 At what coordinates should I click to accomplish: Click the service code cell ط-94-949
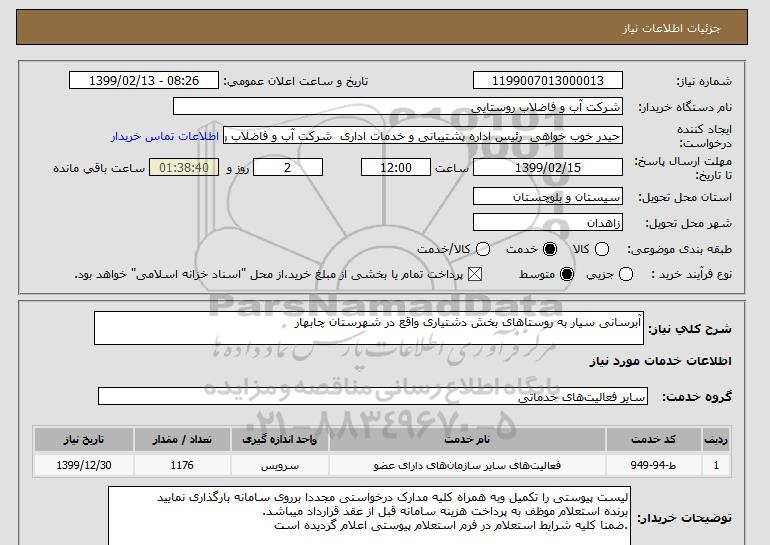tap(653, 465)
